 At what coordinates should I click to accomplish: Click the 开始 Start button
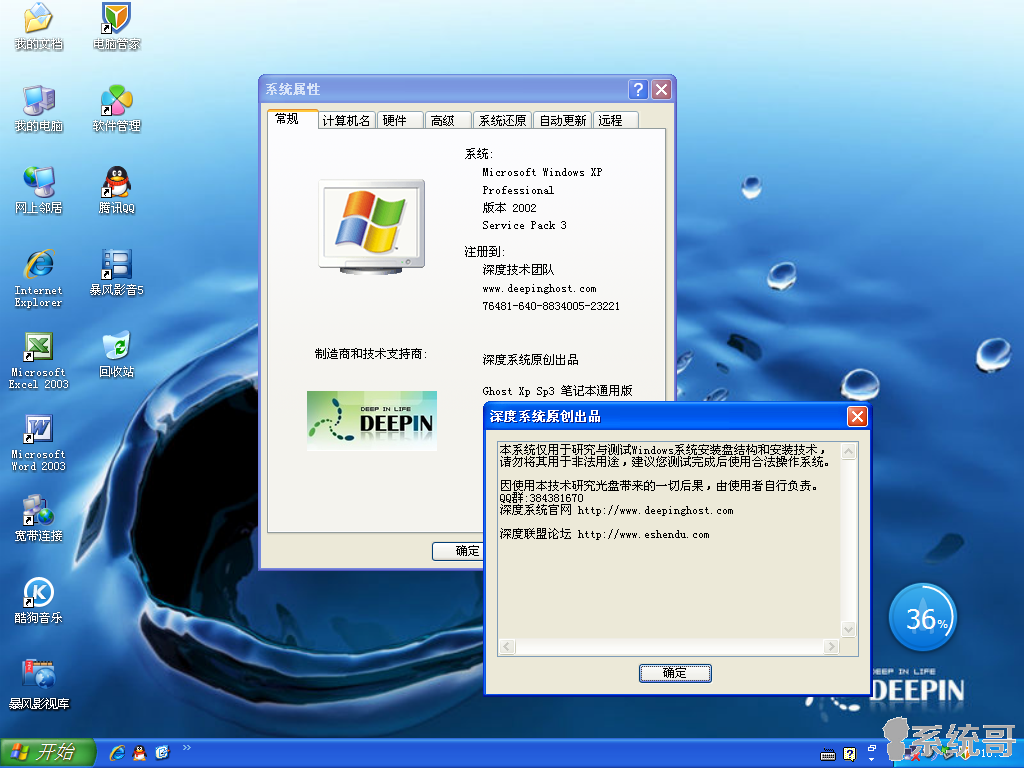pos(48,753)
